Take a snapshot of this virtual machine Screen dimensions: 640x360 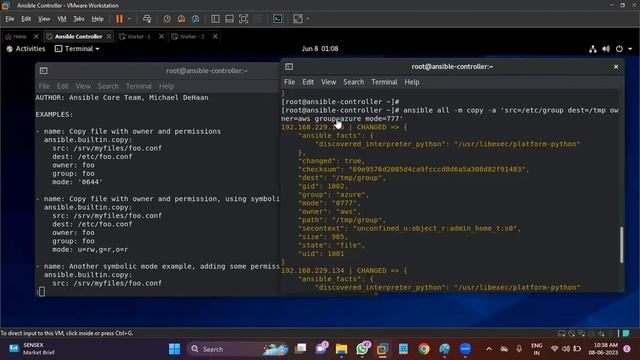167,19
